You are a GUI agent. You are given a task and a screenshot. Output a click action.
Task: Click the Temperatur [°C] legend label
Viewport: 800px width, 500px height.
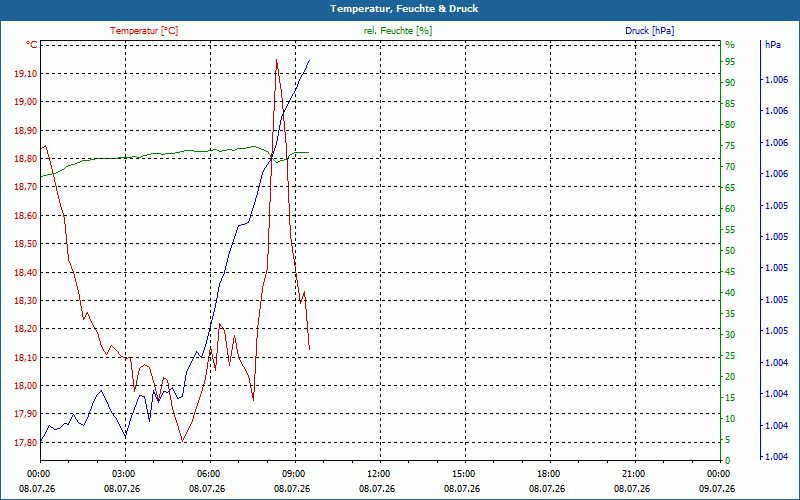(144, 31)
